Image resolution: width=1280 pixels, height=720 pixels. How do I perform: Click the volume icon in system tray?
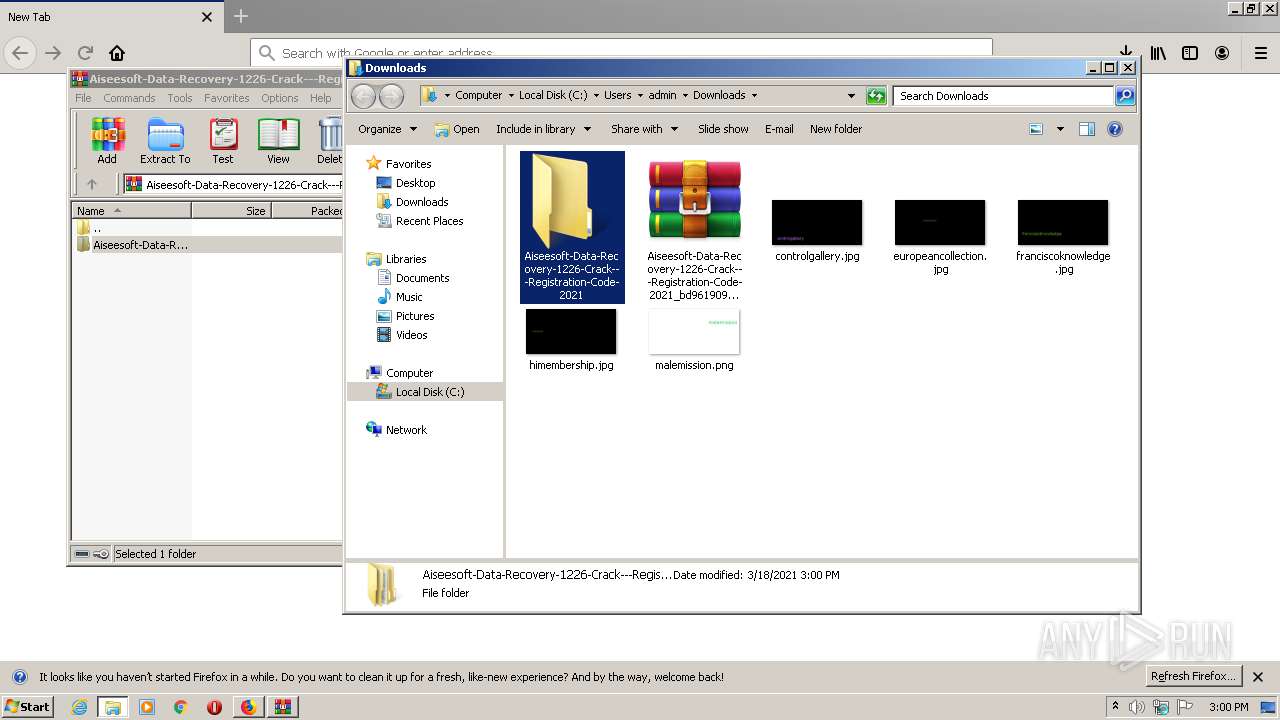1137,707
